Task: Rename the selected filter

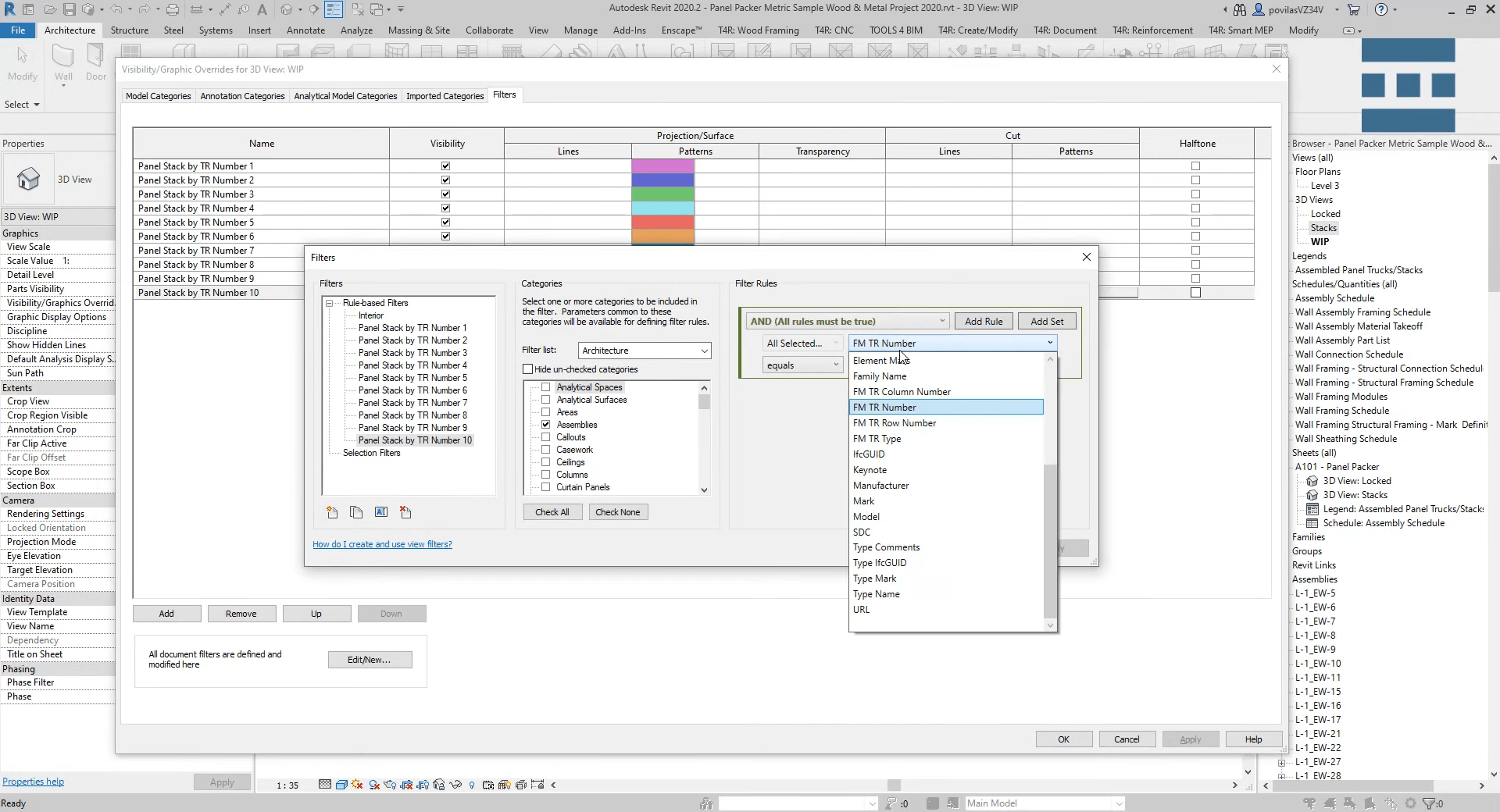Action: (x=380, y=512)
